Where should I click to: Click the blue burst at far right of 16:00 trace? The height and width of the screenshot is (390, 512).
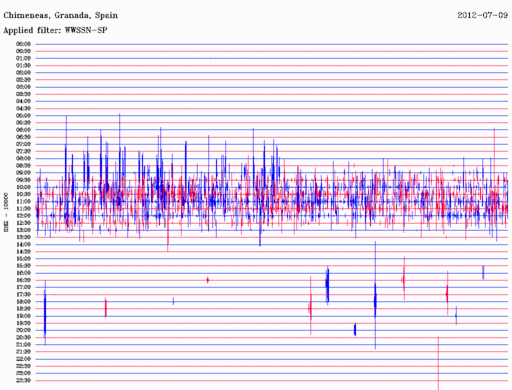(x=483, y=272)
